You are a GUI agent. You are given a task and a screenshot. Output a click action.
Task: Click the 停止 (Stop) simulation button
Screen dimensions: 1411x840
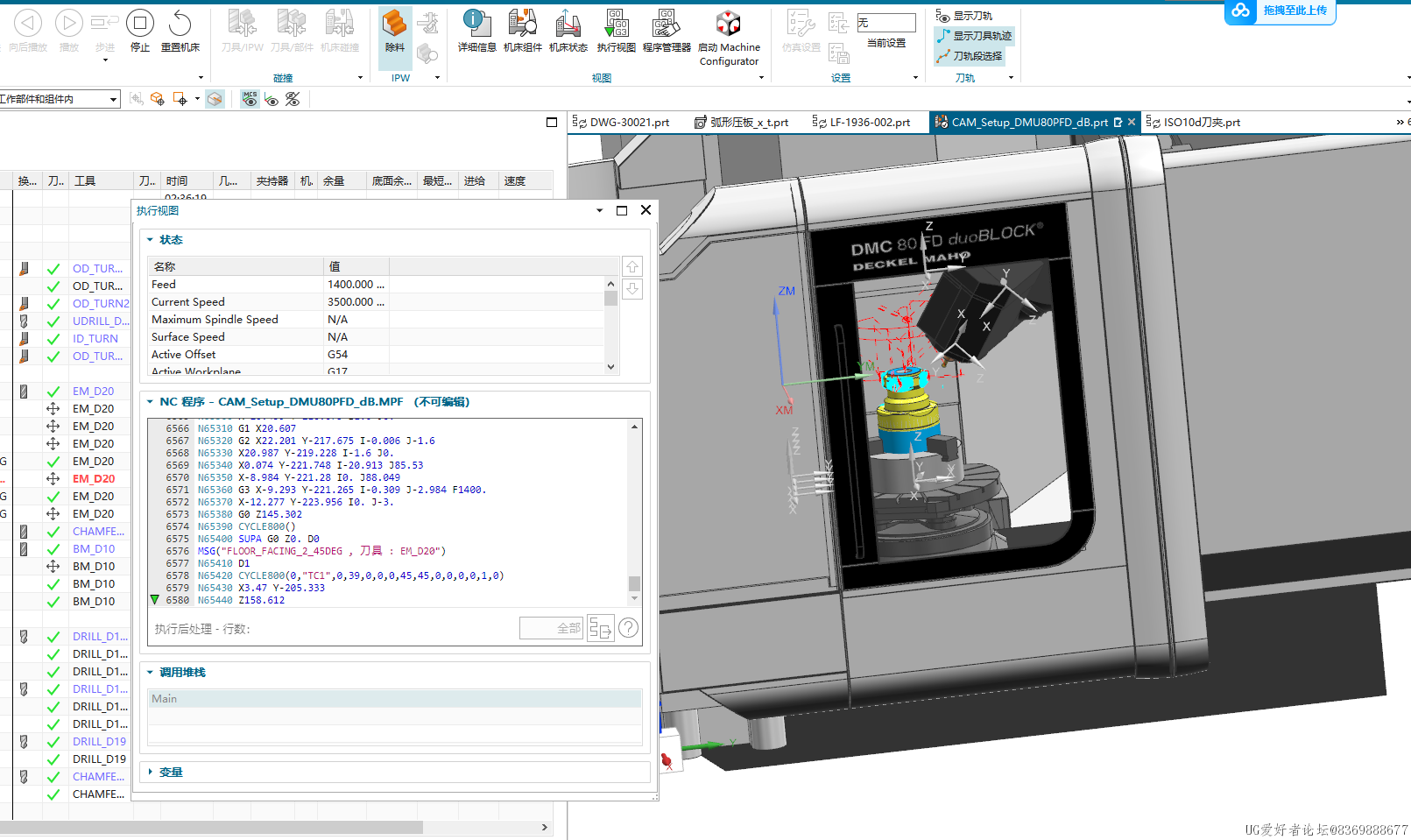coord(140,31)
